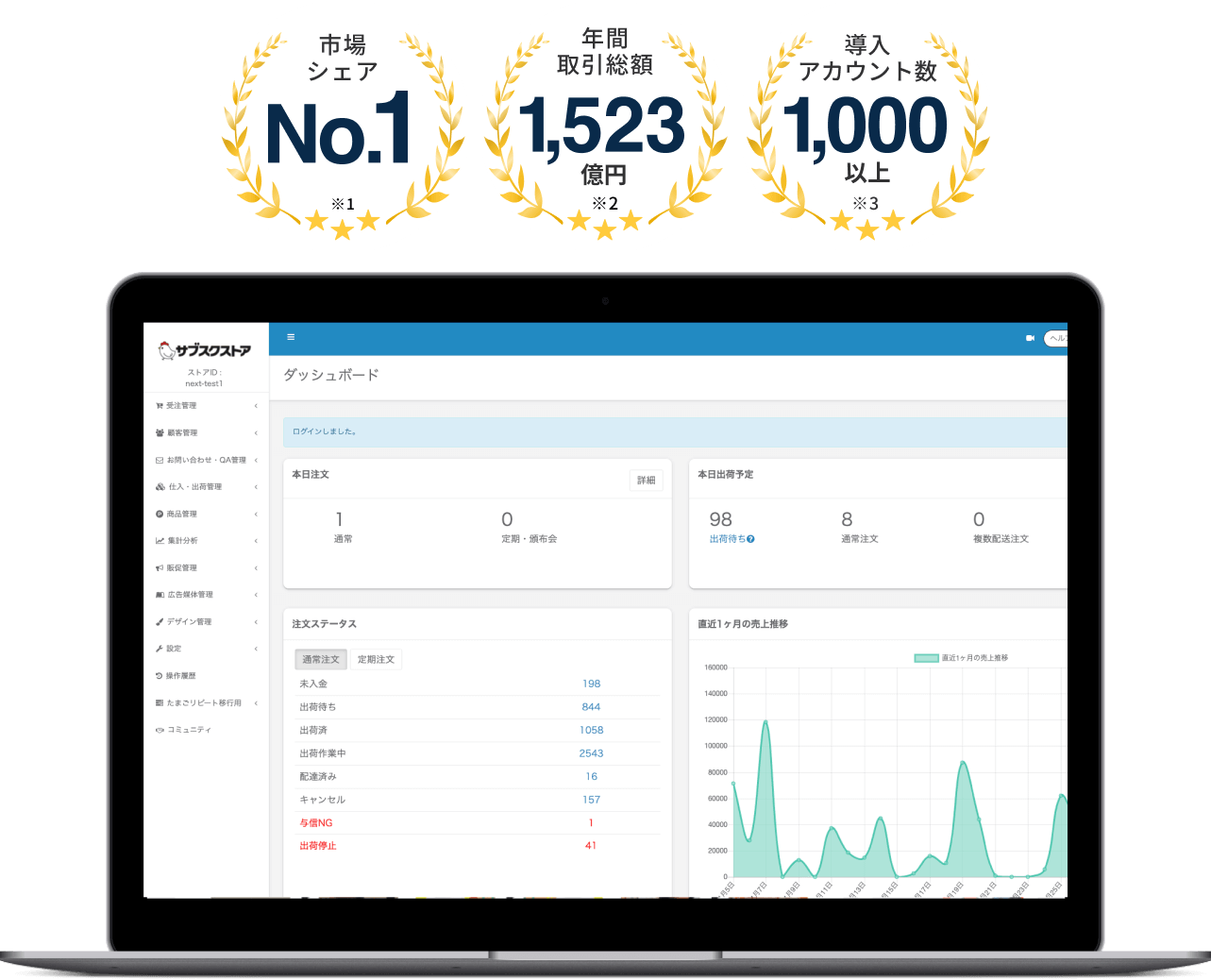This screenshot has width=1211, height=980.
Task: Click the boxes icon beside 仕入・出荷管理
Action: (160, 487)
